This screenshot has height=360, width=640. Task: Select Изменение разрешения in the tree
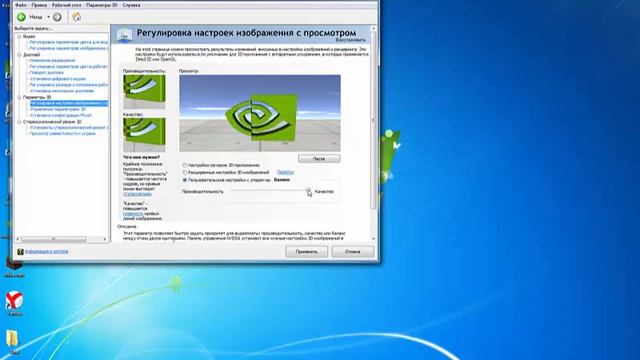tap(52, 60)
